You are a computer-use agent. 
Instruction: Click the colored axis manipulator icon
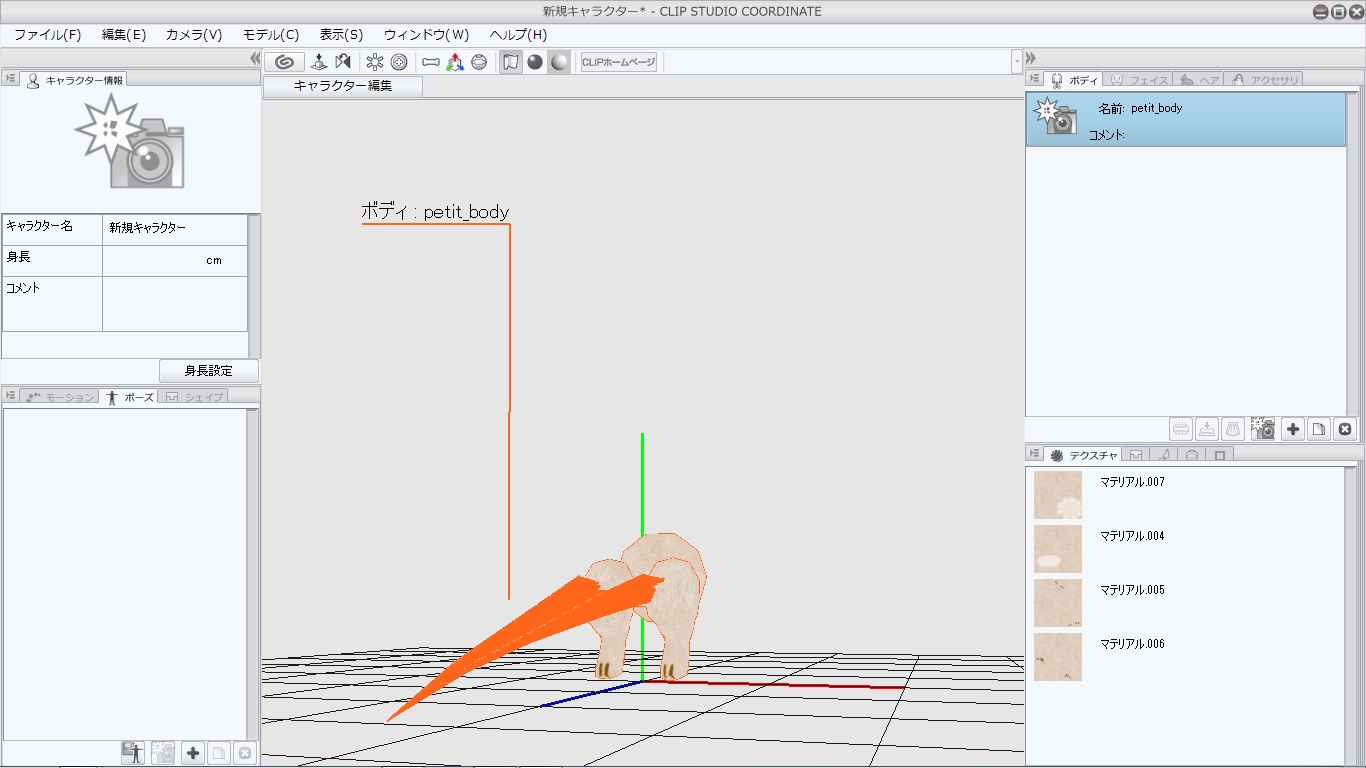[455, 62]
